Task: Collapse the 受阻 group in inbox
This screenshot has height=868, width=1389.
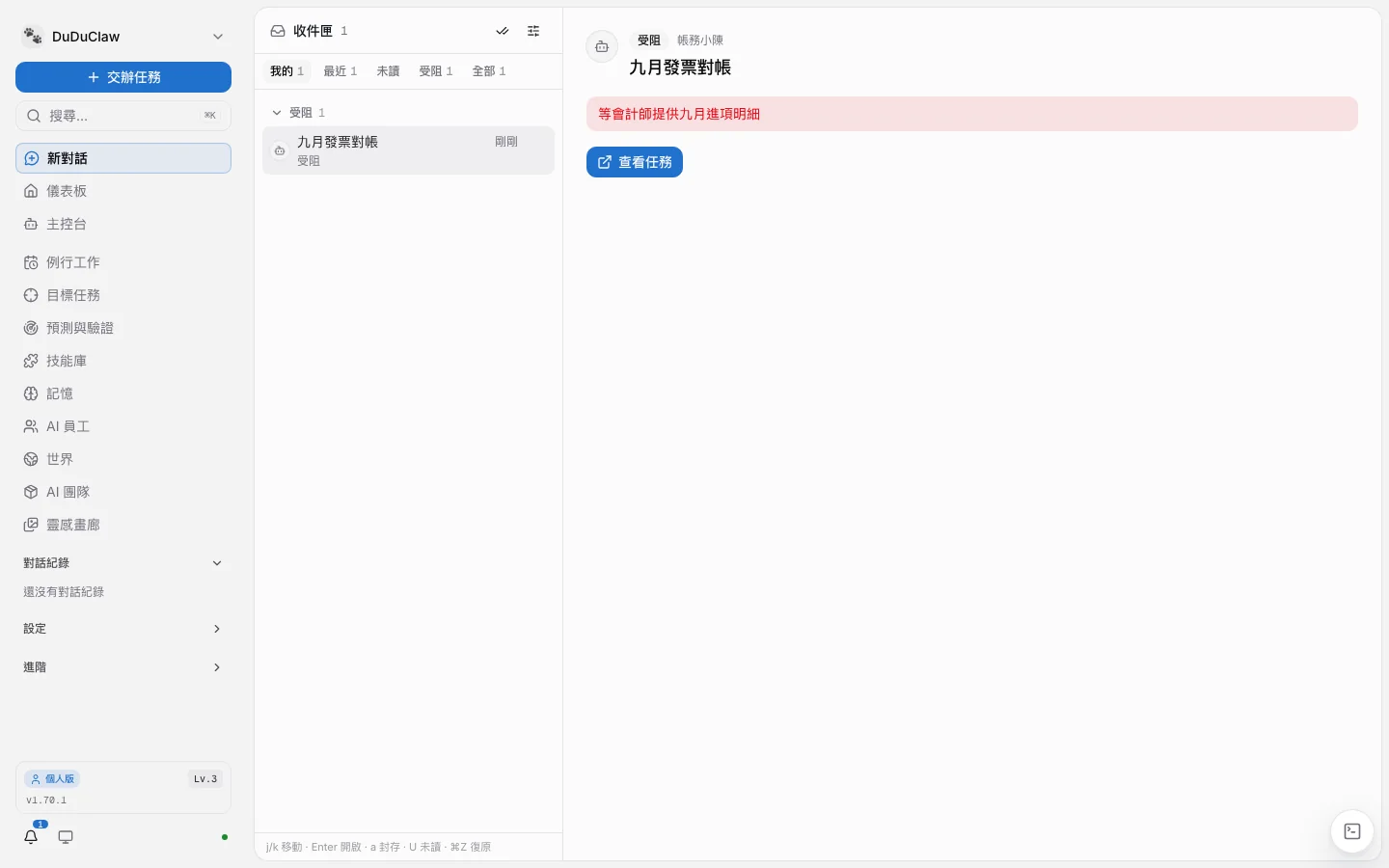Action: [x=277, y=113]
